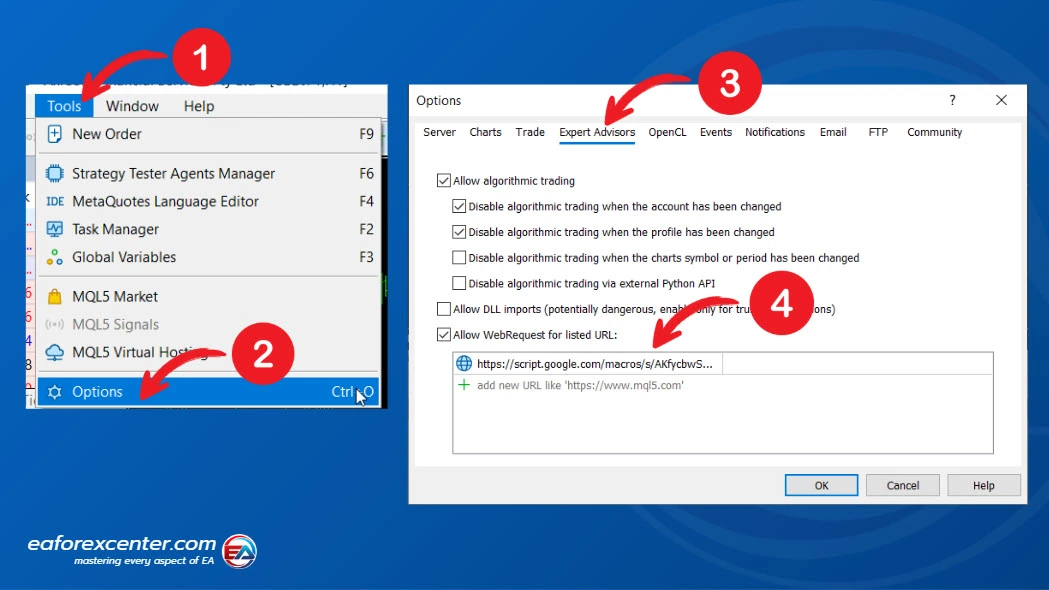This screenshot has height=590, width=1049.
Task: Open the Email tab
Action: point(833,132)
